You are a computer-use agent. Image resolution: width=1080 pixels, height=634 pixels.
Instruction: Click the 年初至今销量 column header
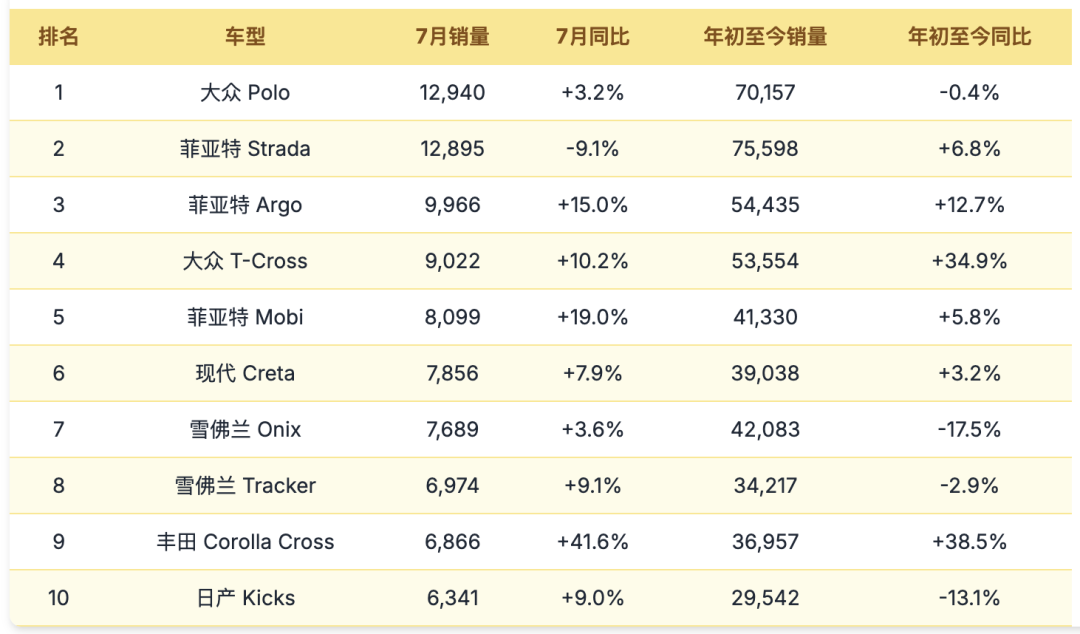click(765, 37)
